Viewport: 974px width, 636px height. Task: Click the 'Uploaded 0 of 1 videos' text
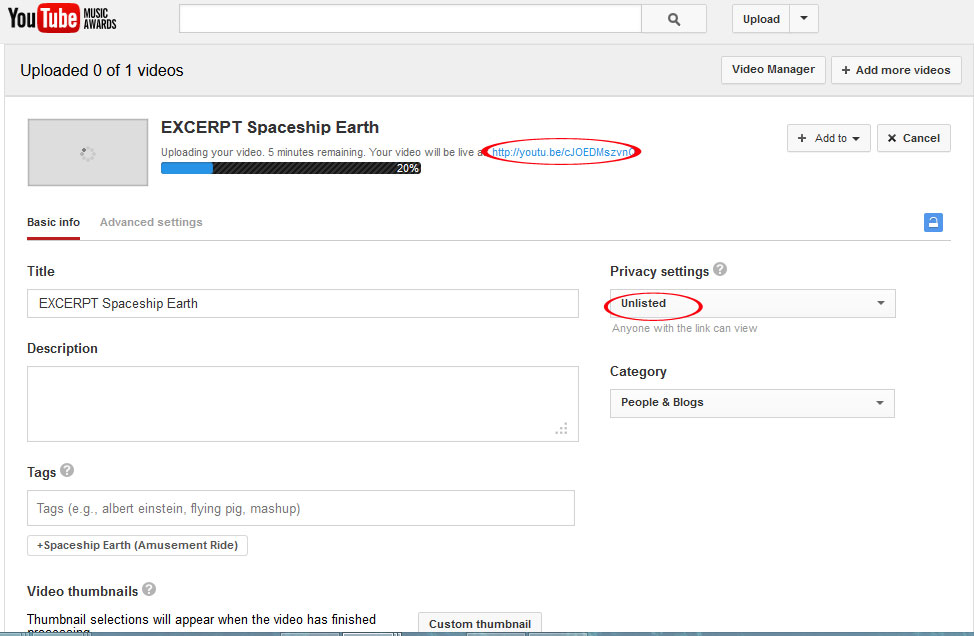(x=102, y=70)
